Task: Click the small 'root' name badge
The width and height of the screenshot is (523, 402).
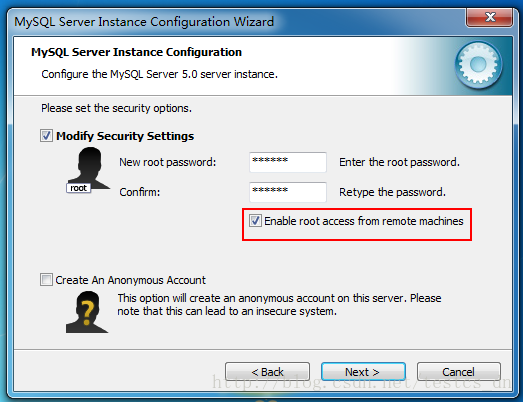Action: click(78, 188)
